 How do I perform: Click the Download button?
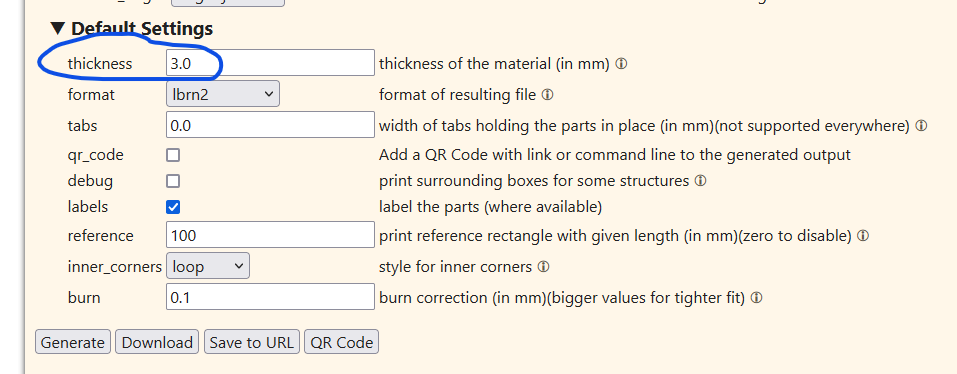click(x=157, y=342)
